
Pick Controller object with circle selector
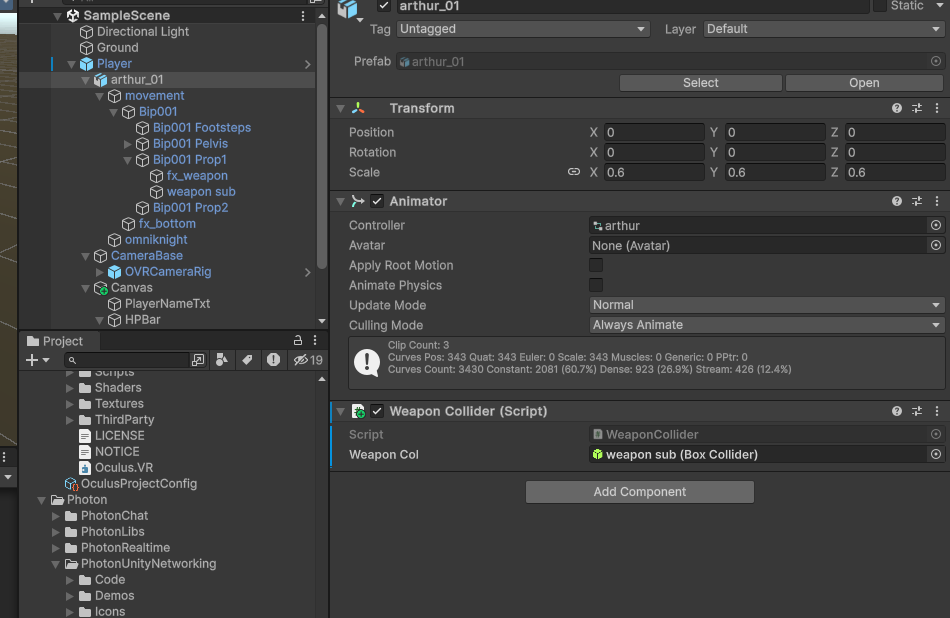(935, 225)
